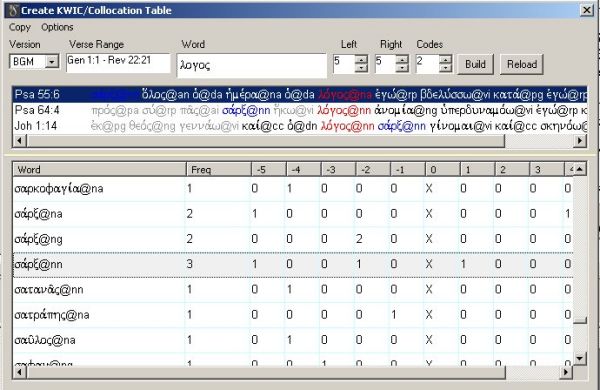The width and height of the screenshot is (600, 390).
Task: Select the σάρξ@ng row
Action: point(293,239)
